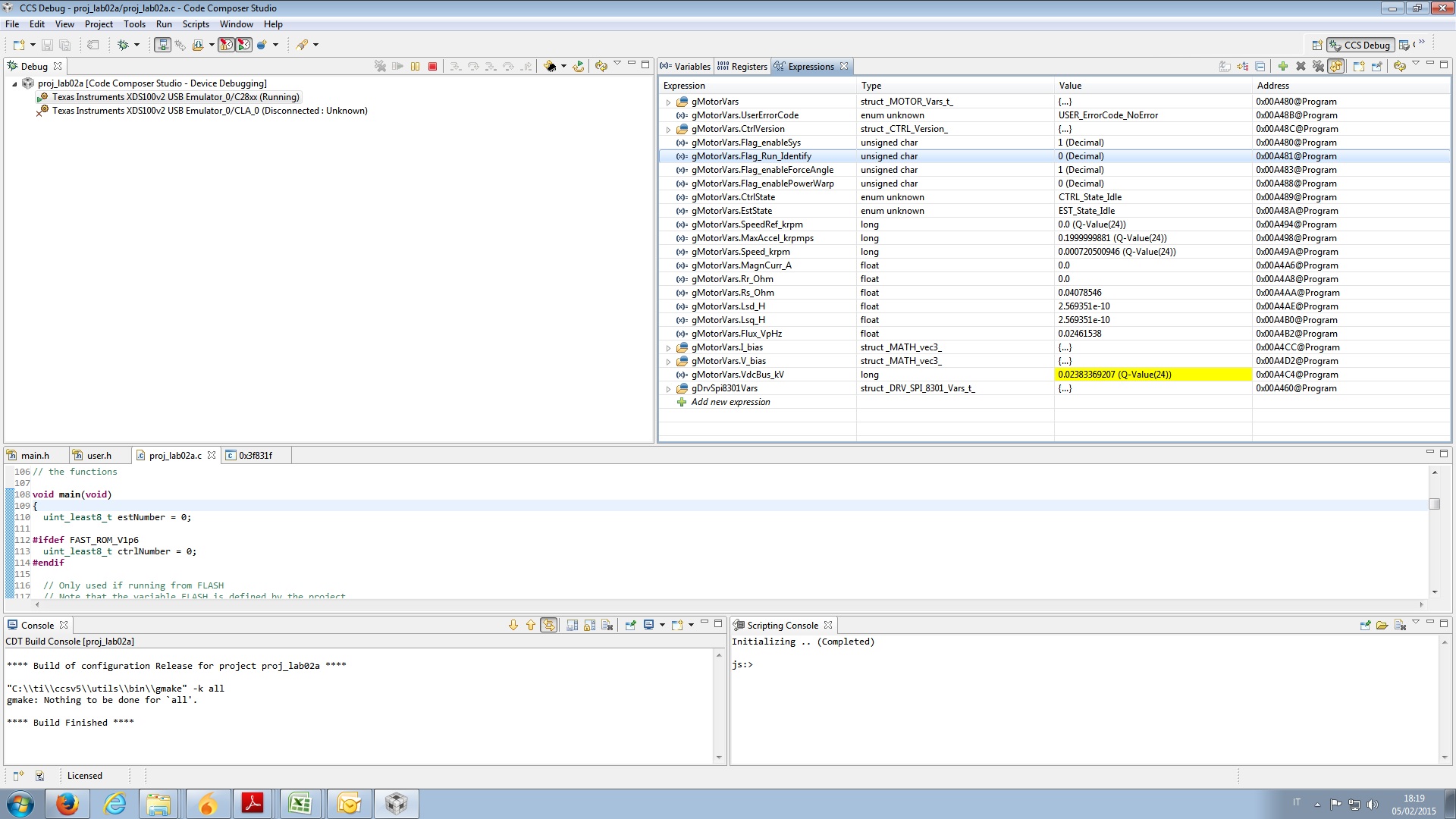Viewport: 1456px width, 819px height.
Task: Expand the gMotorVars struct row
Action: point(668,102)
